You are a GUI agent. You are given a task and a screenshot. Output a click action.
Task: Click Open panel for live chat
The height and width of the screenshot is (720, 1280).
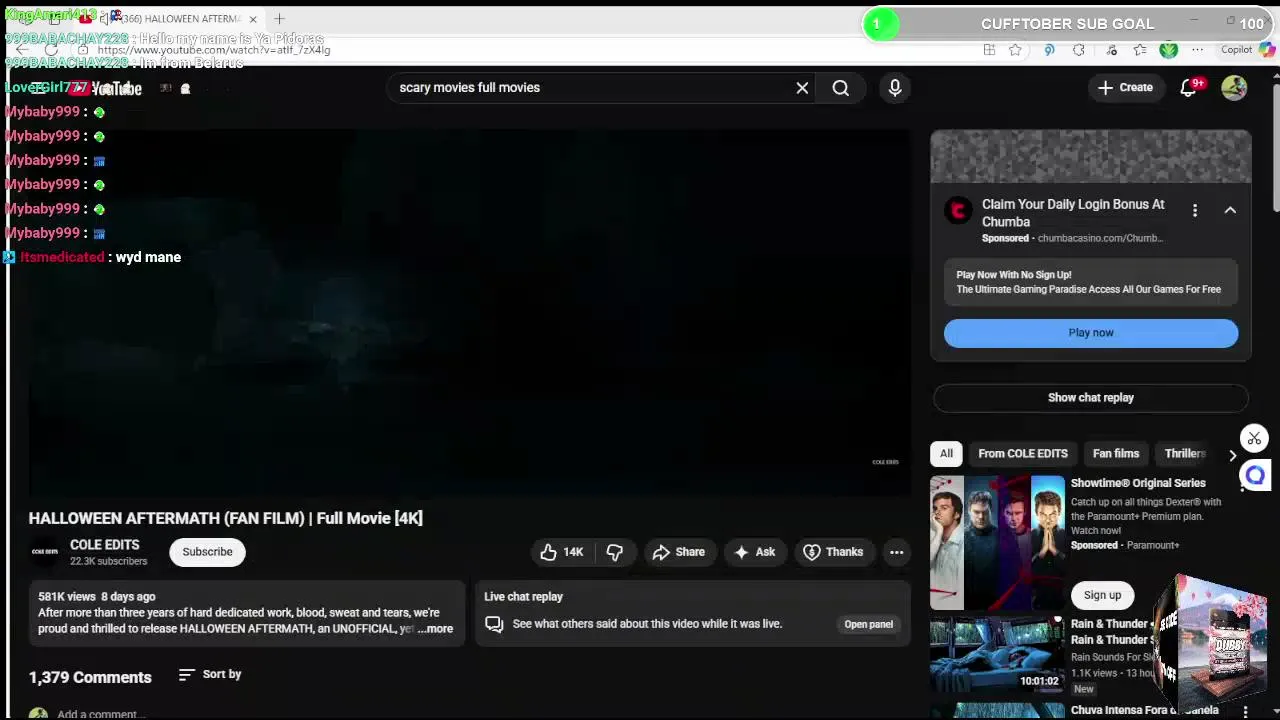pos(868,625)
